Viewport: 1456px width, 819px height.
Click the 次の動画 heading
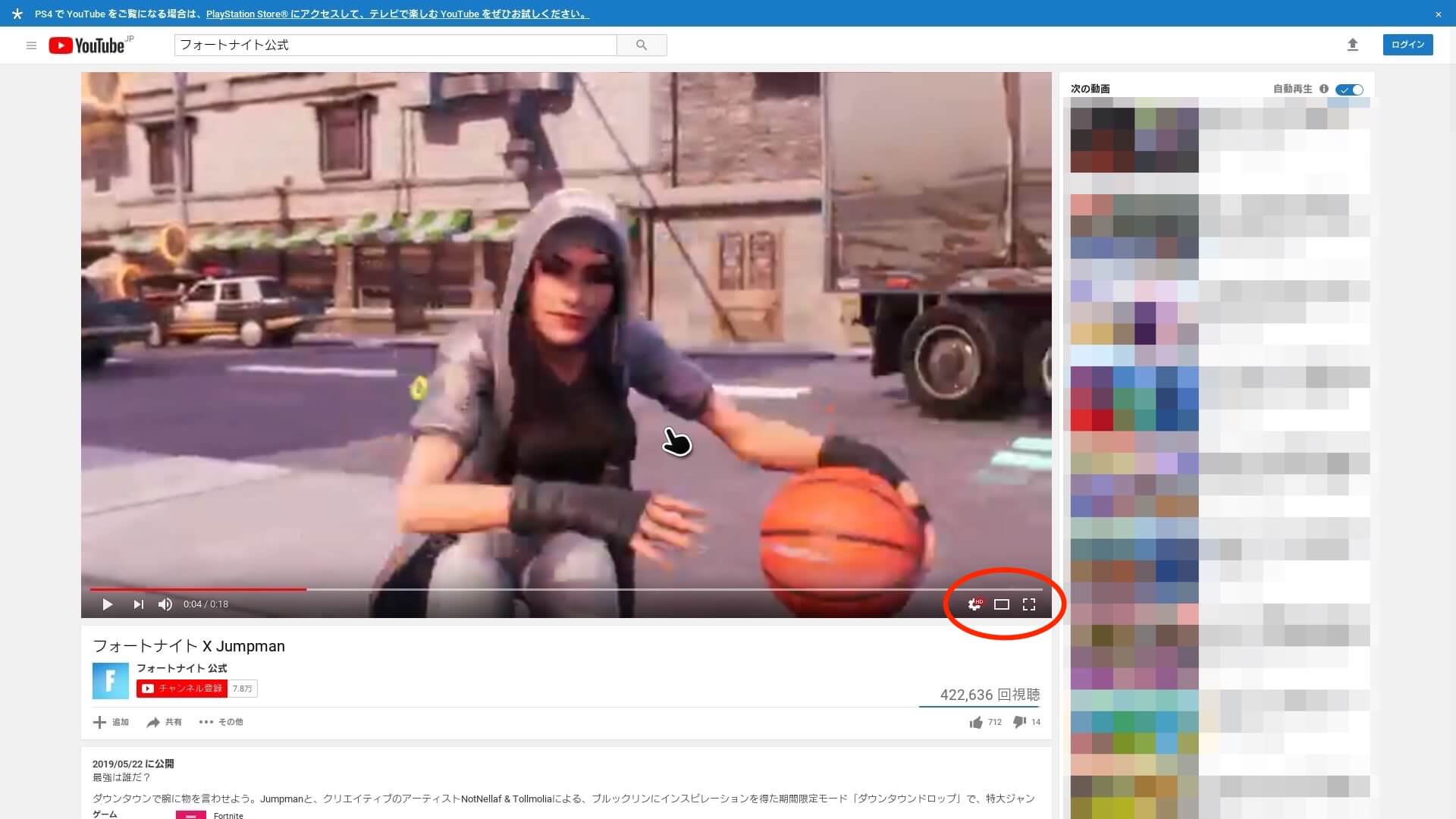[1090, 89]
